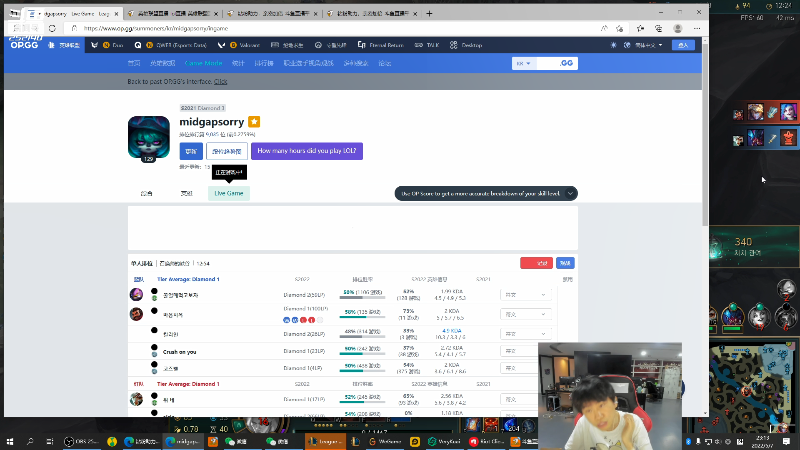Select the Game Mode nav item
800x450 pixels.
(203, 63)
